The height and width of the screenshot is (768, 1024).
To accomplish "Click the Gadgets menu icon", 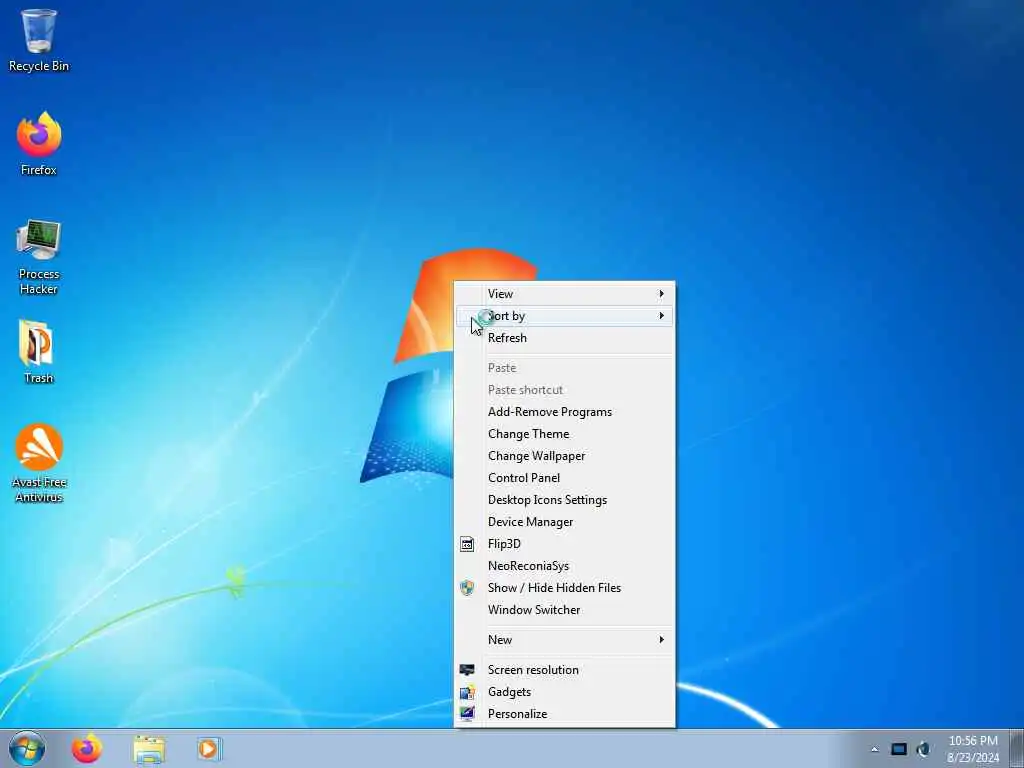I will [467, 692].
